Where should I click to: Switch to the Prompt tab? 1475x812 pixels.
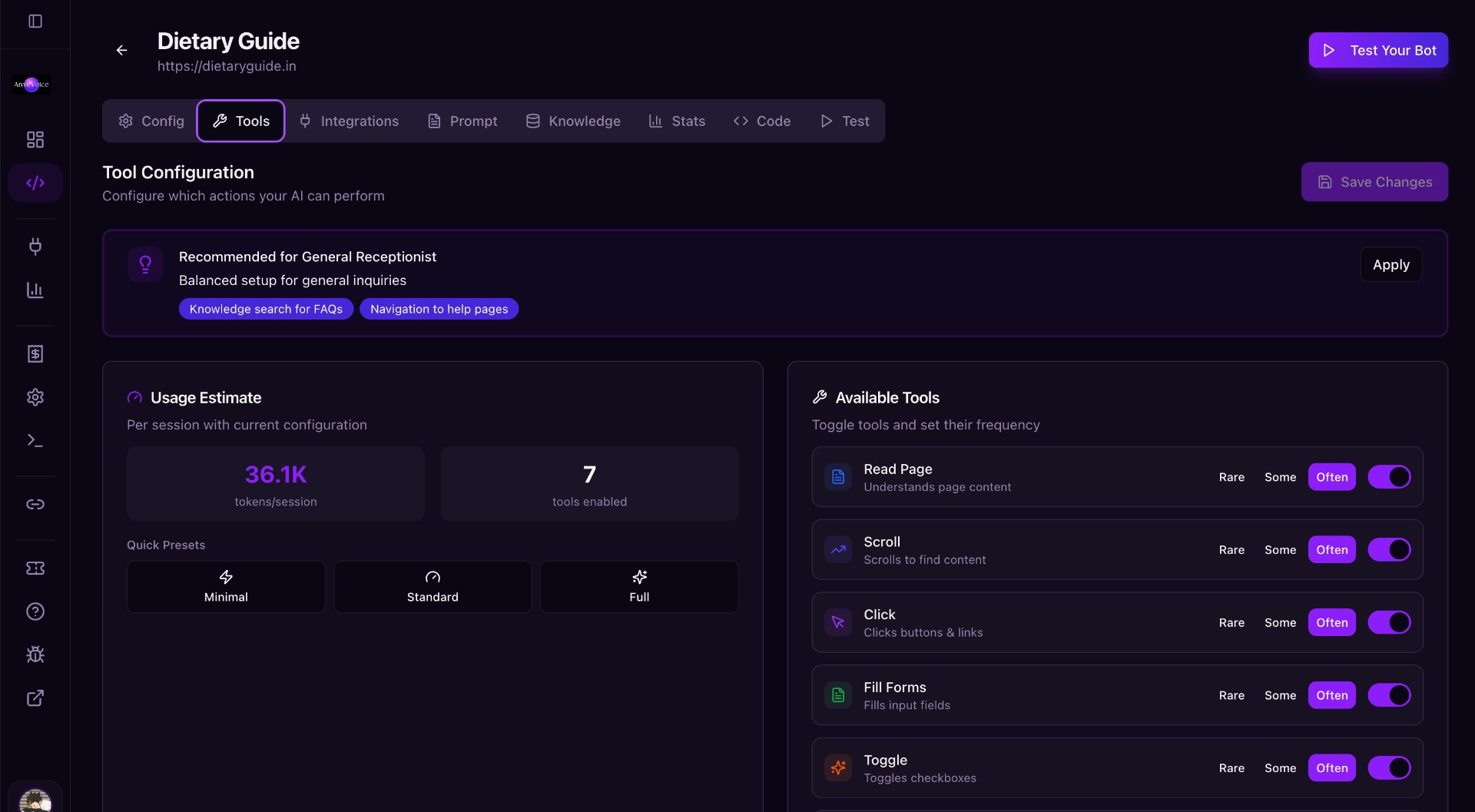(462, 121)
